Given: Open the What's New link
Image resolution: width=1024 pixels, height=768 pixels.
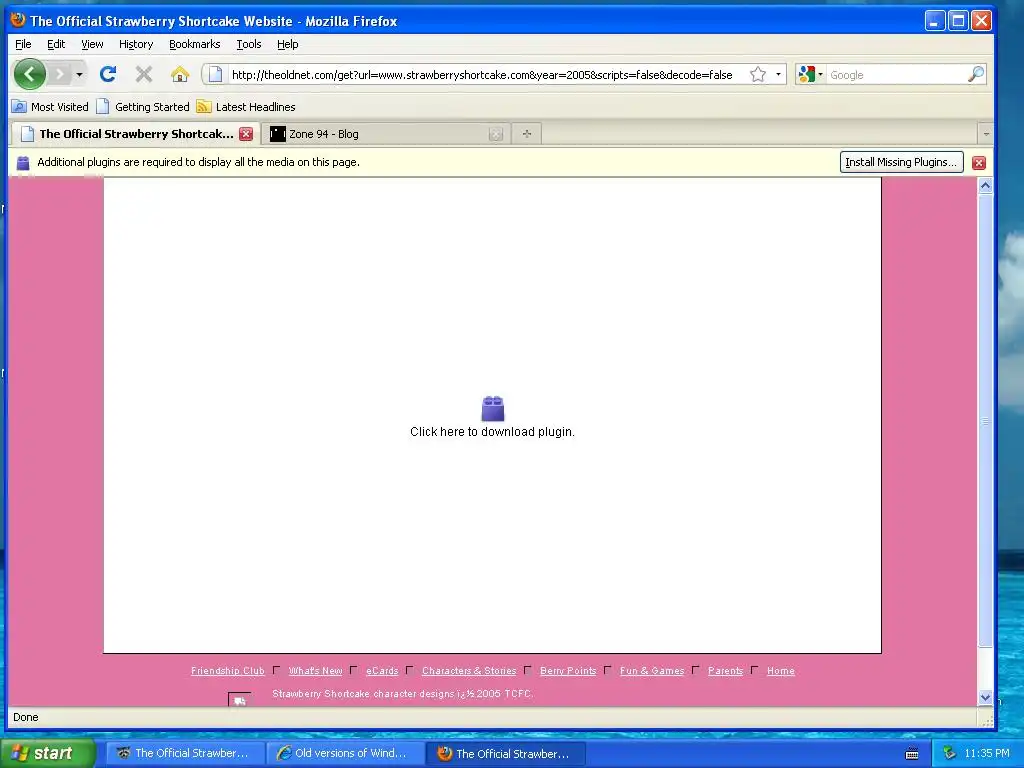Looking at the screenshot, I should pyautogui.click(x=315, y=671).
